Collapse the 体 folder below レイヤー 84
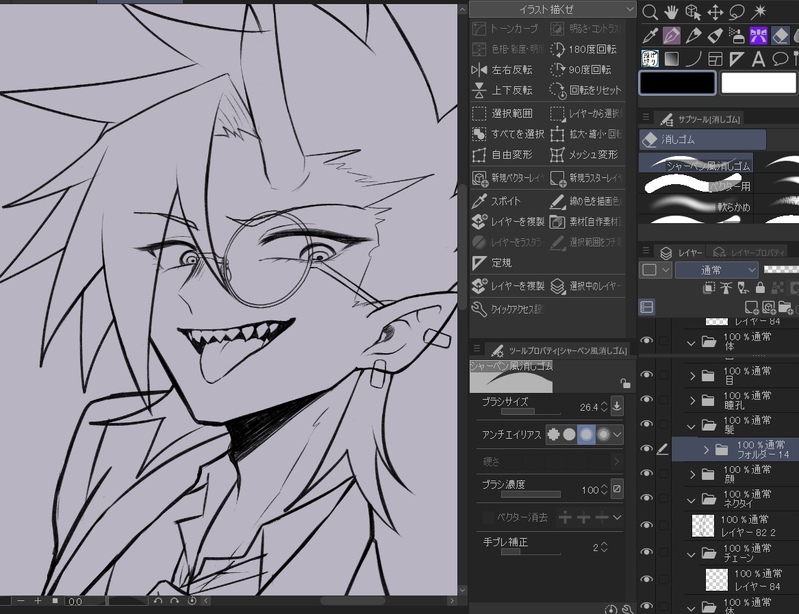 tap(691, 343)
